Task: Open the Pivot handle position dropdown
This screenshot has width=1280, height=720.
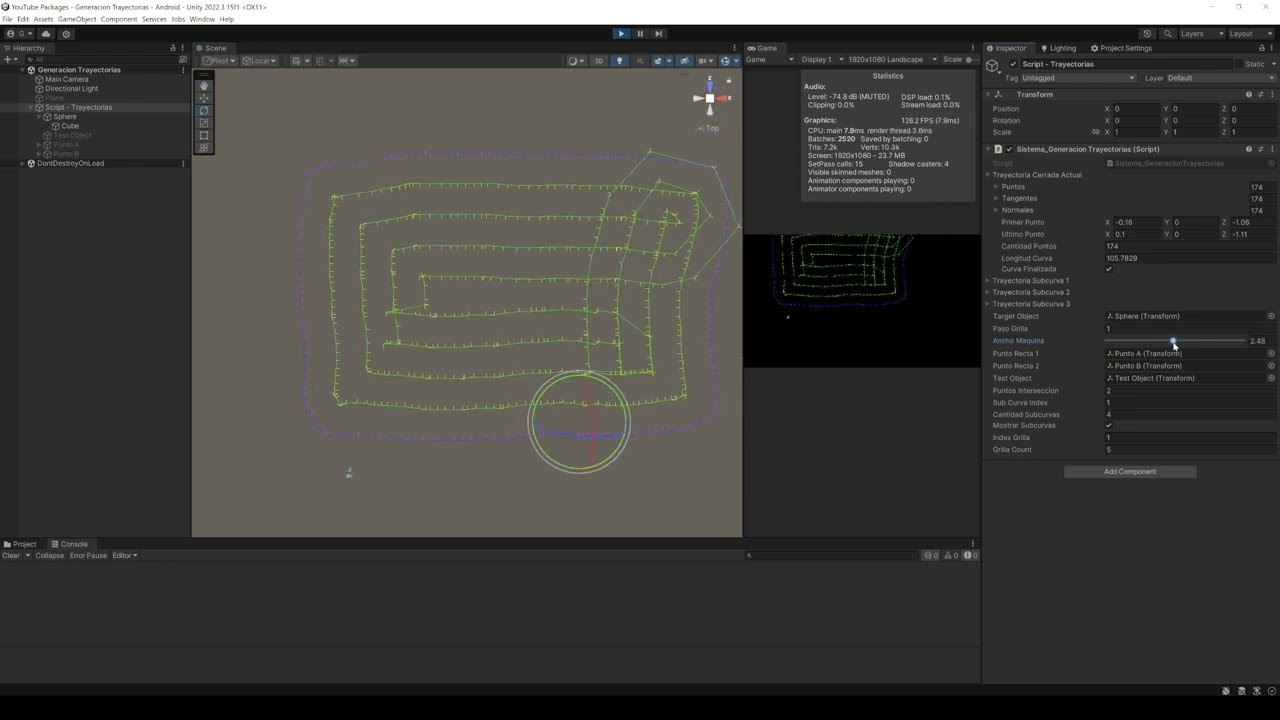Action: (x=218, y=60)
